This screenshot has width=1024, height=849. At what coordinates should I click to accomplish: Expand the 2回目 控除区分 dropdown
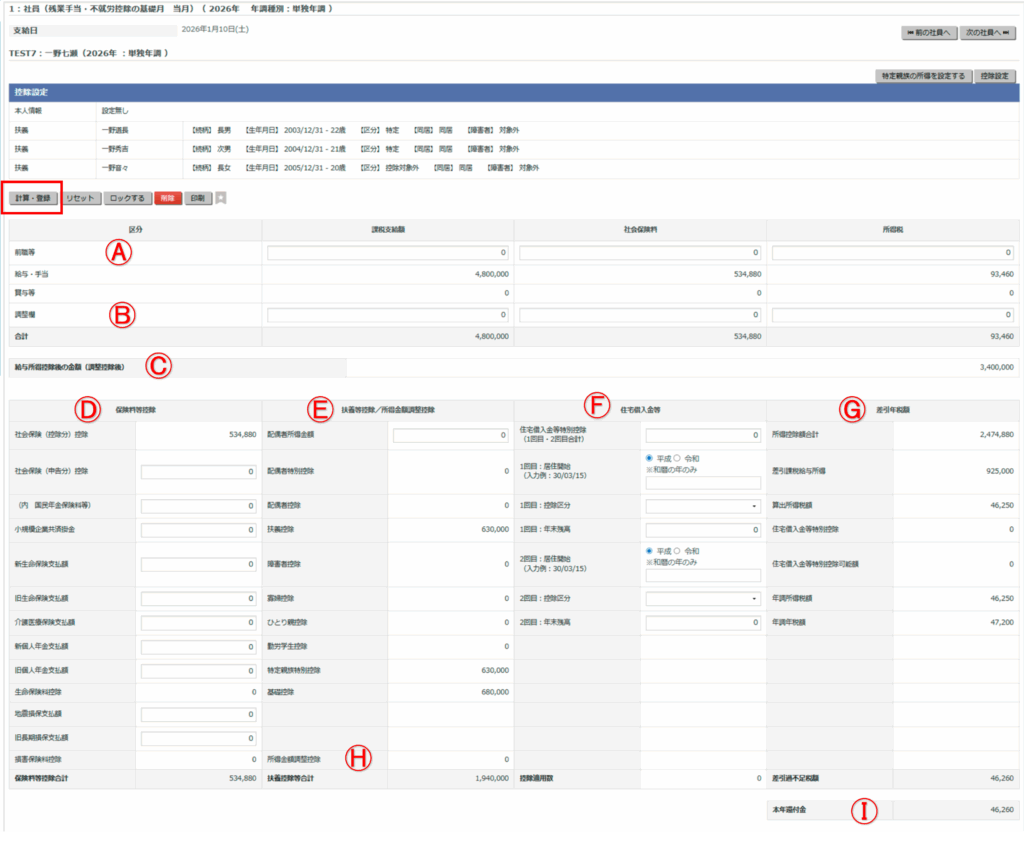pyautogui.click(x=703, y=599)
